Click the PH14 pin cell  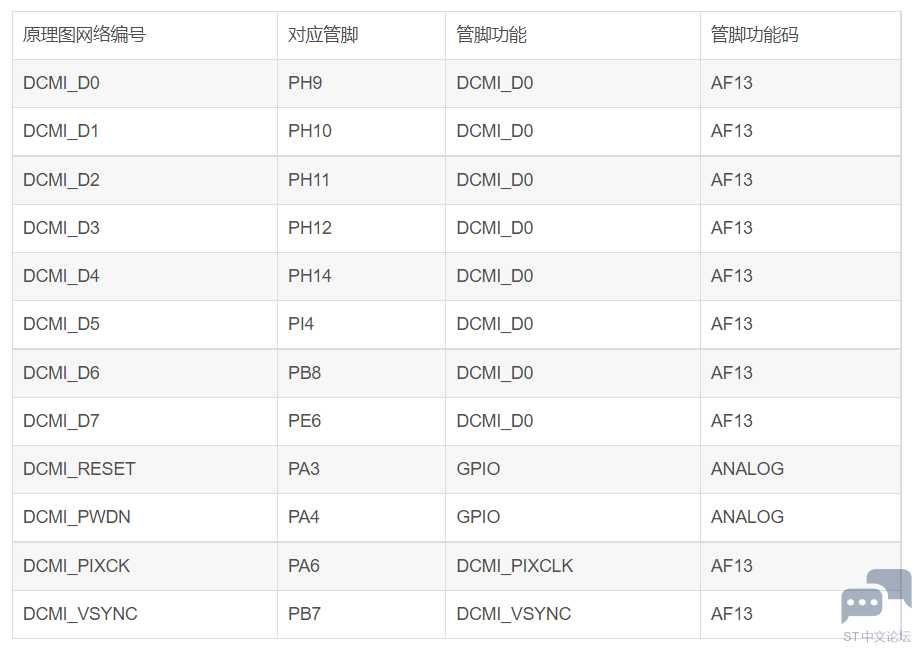(x=361, y=276)
